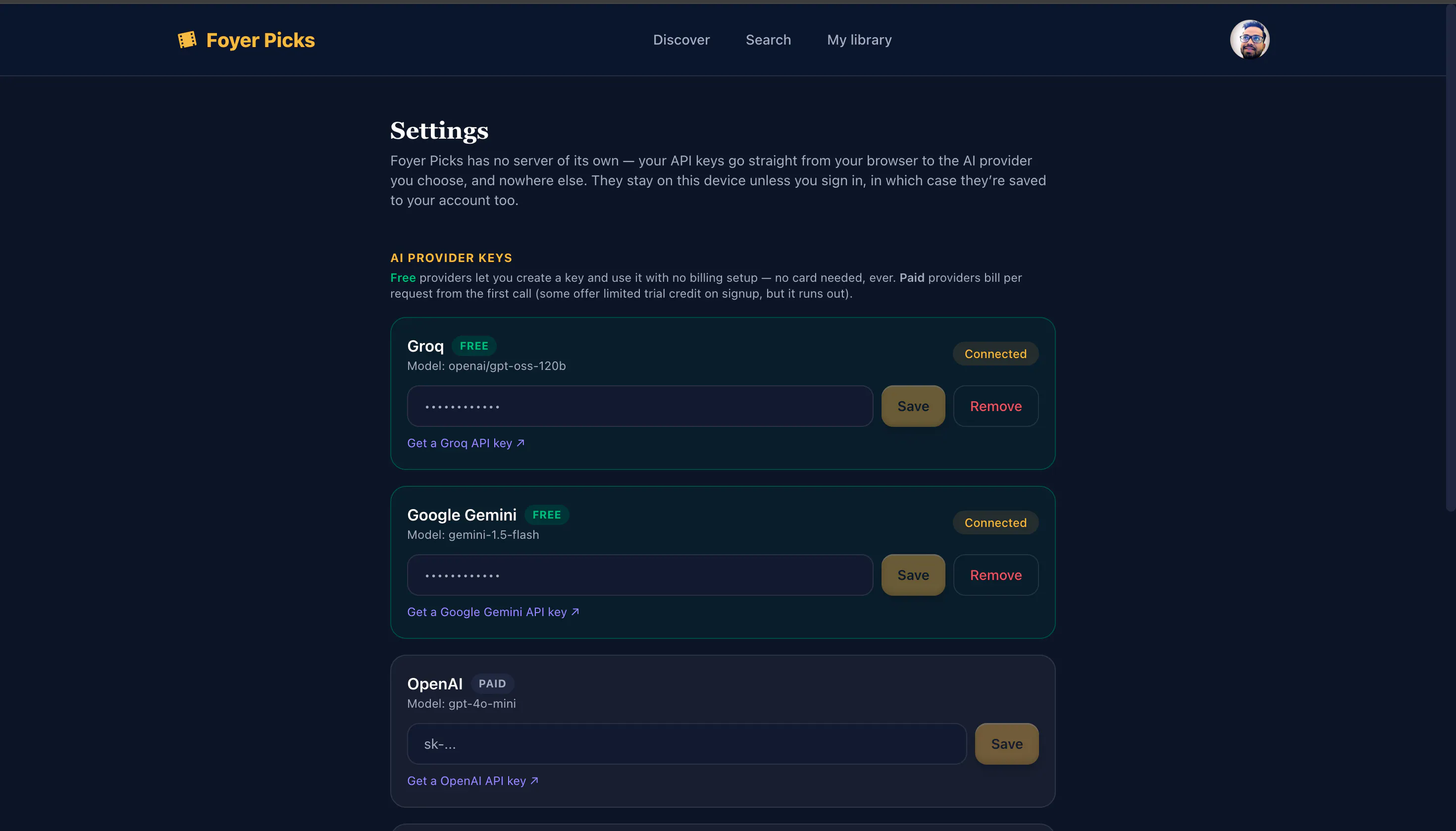Click the FREE badge next to Google Gemini

tap(547, 515)
